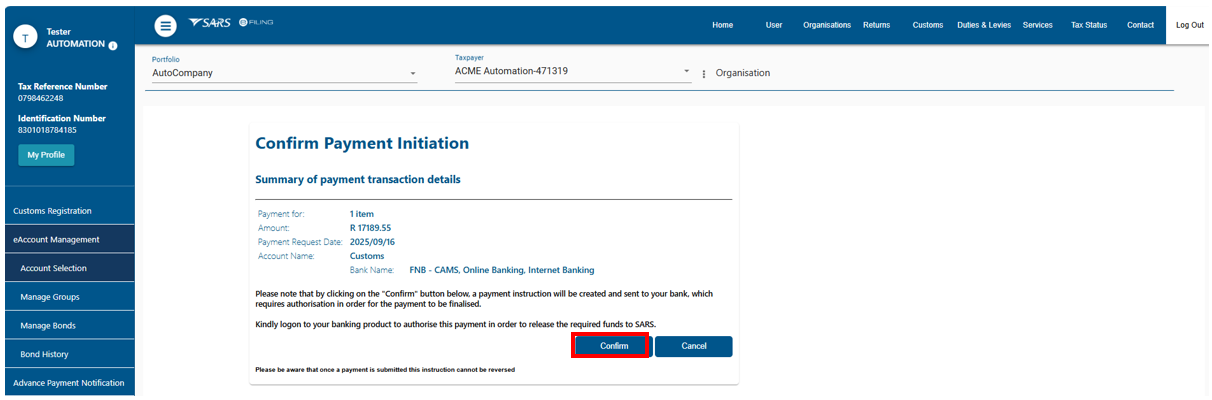The height and width of the screenshot is (400, 1212).
Task: Click the user avatar circle T
Action: [26, 37]
